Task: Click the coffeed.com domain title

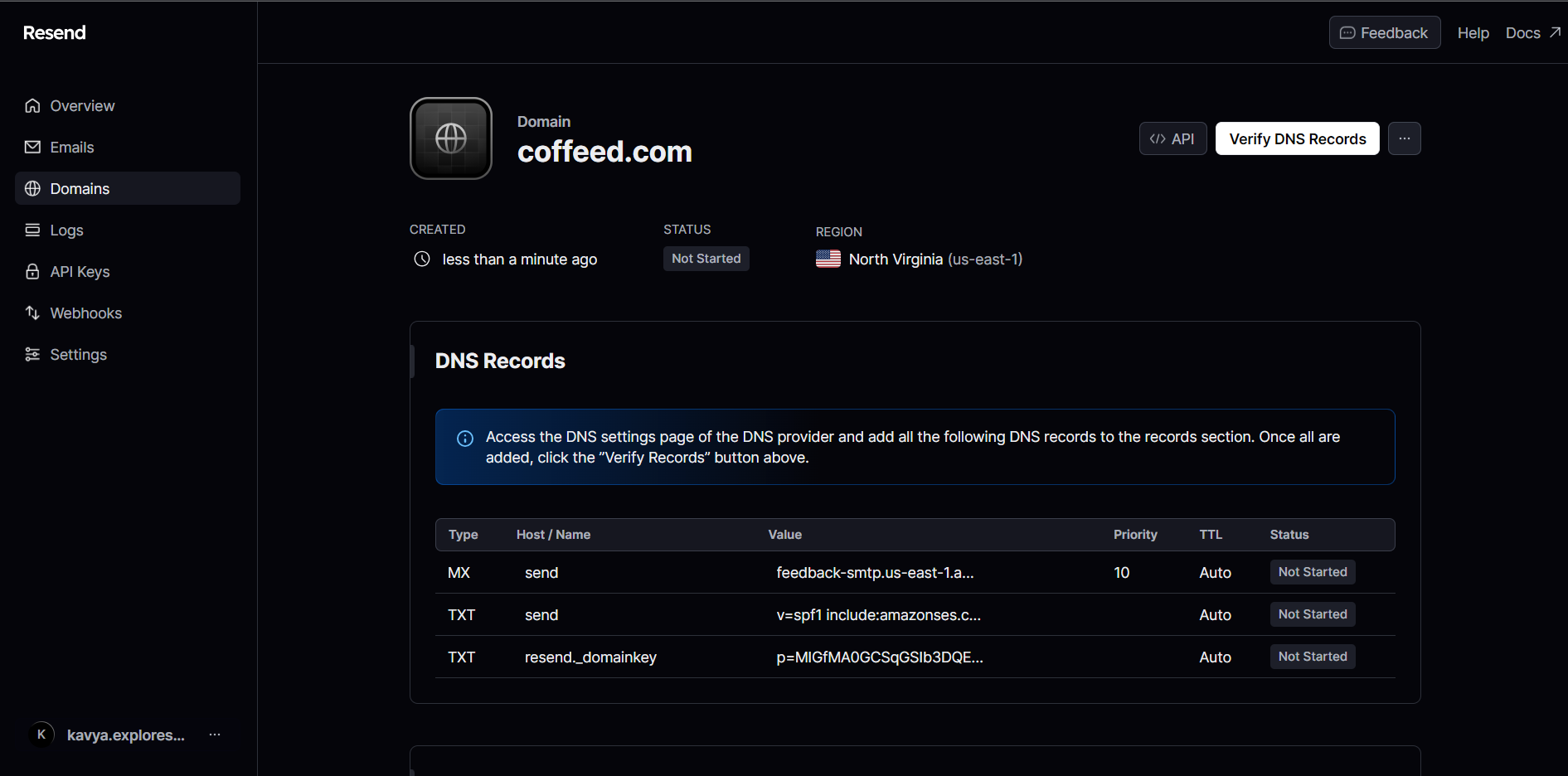Action: tap(604, 152)
